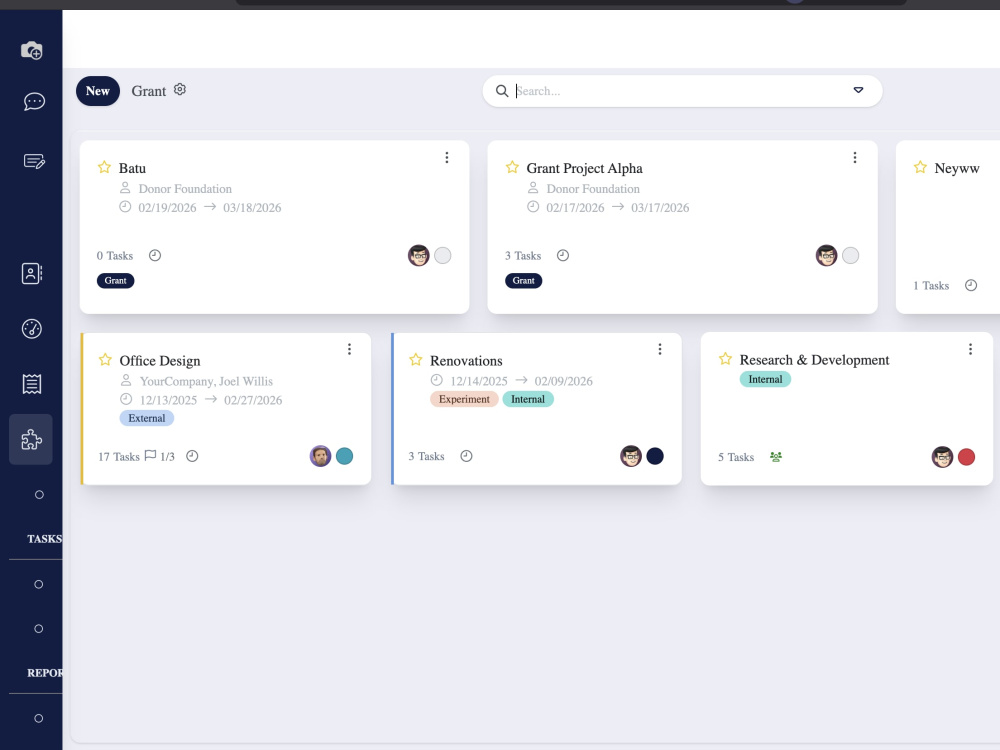
Task: Click user avatar on Batu card
Action: pyautogui.click(x=418, y=255)
